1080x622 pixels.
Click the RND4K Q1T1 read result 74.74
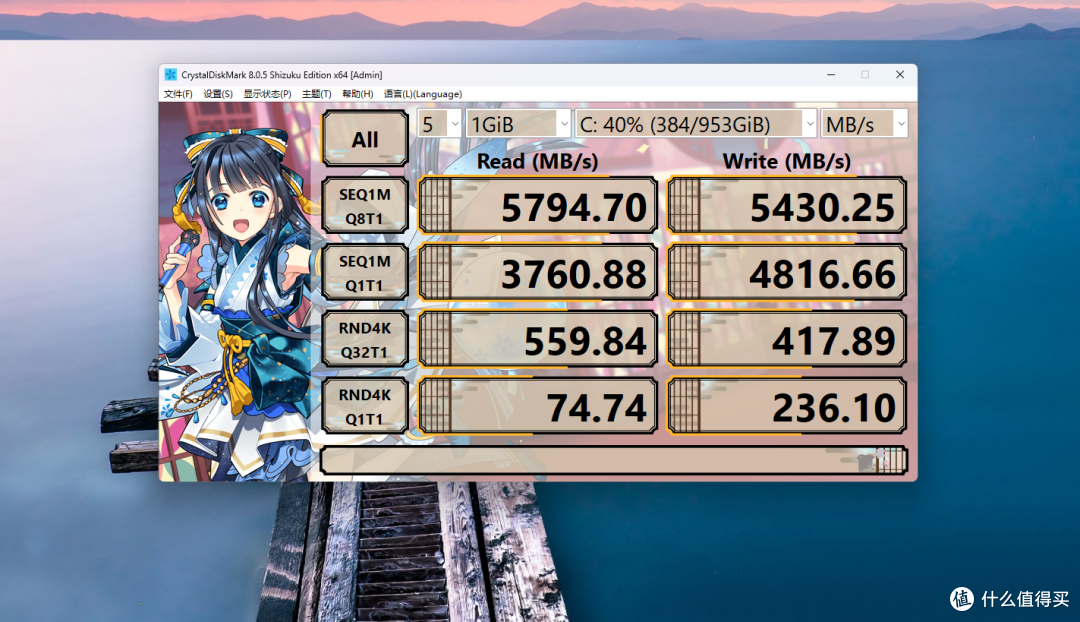[x=538, y=406]
